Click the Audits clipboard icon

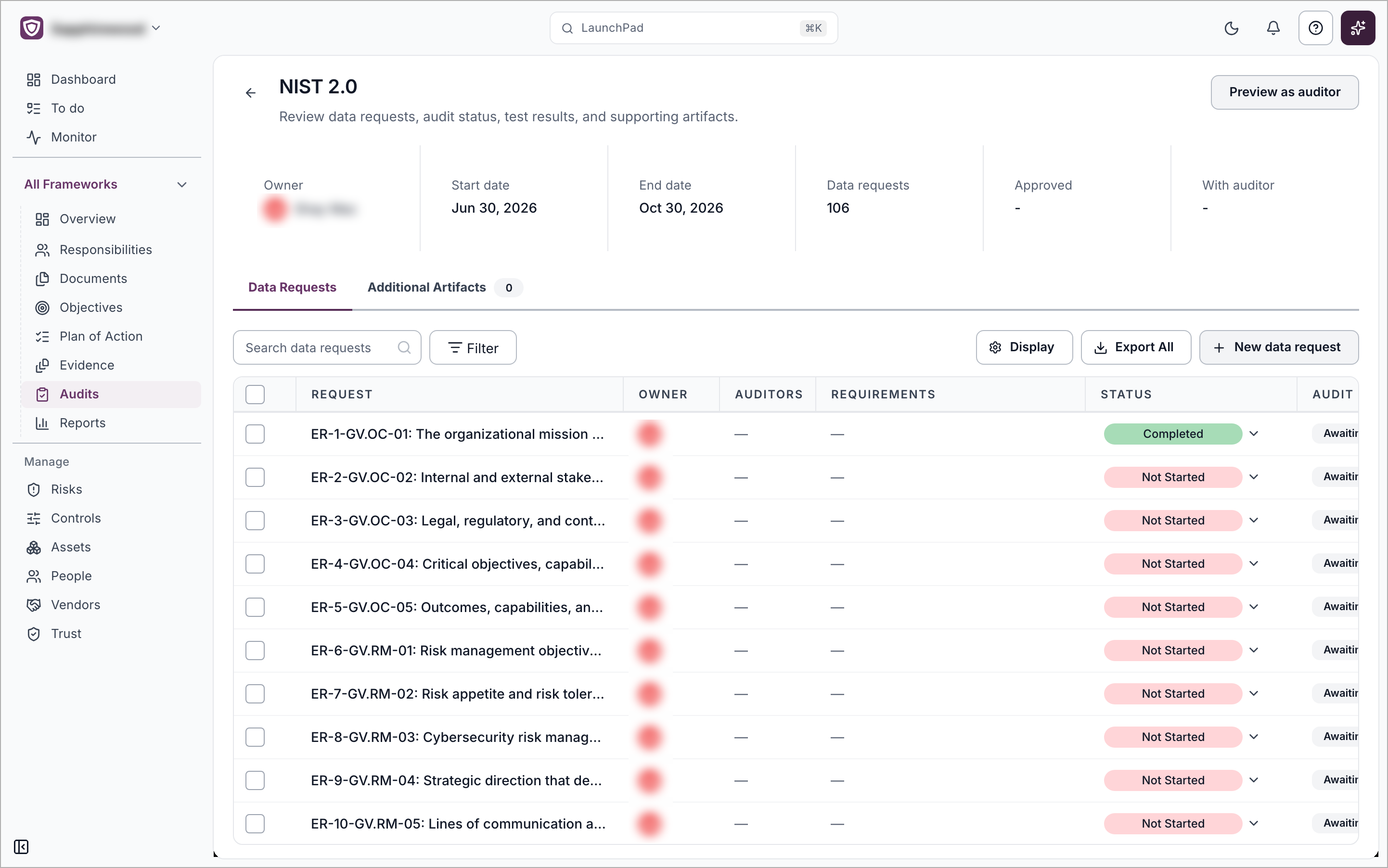[42, 395]
